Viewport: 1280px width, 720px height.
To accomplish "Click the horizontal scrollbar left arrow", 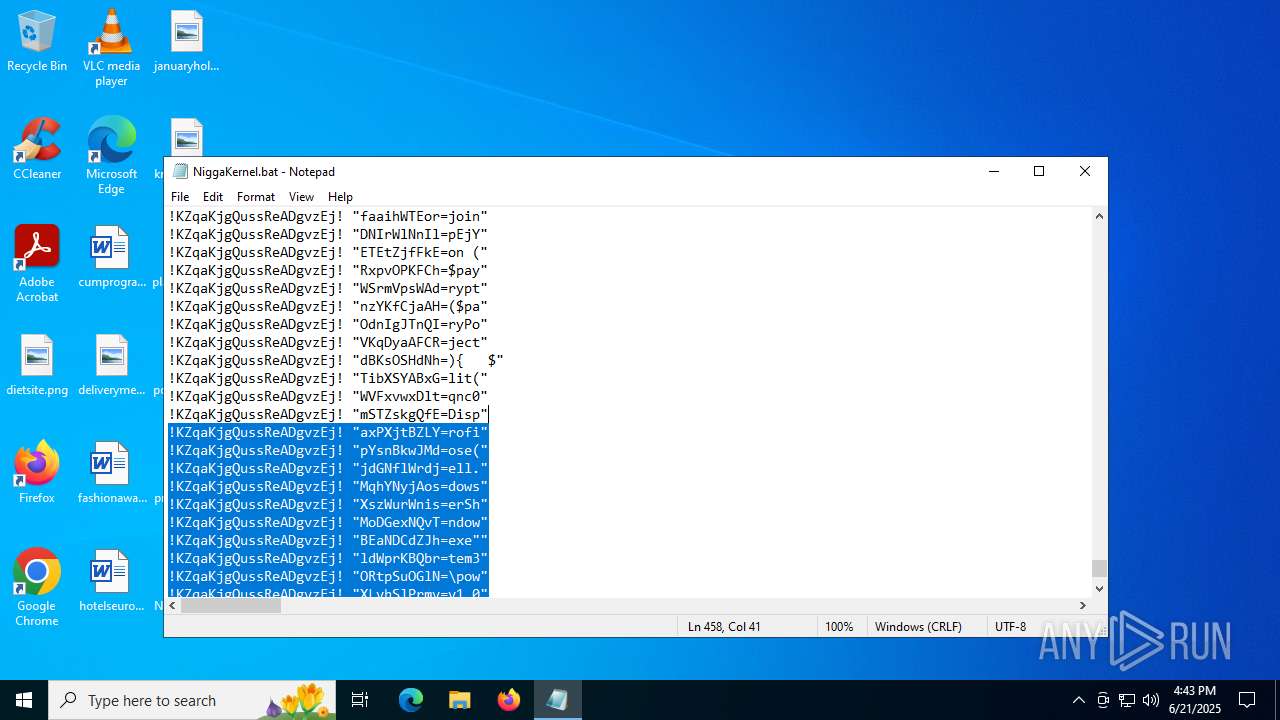I will [173, 605].
